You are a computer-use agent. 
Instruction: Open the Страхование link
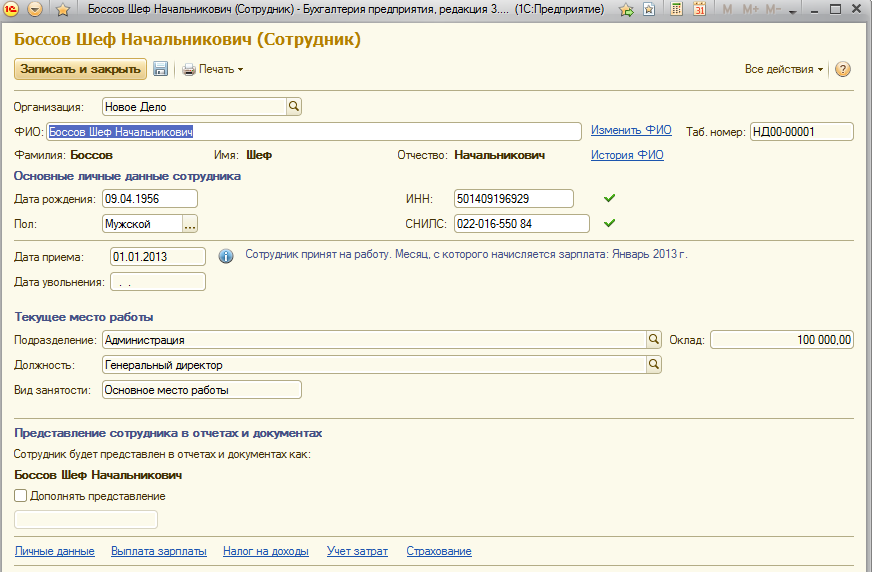pyautogui.click(x=439, y=551)
